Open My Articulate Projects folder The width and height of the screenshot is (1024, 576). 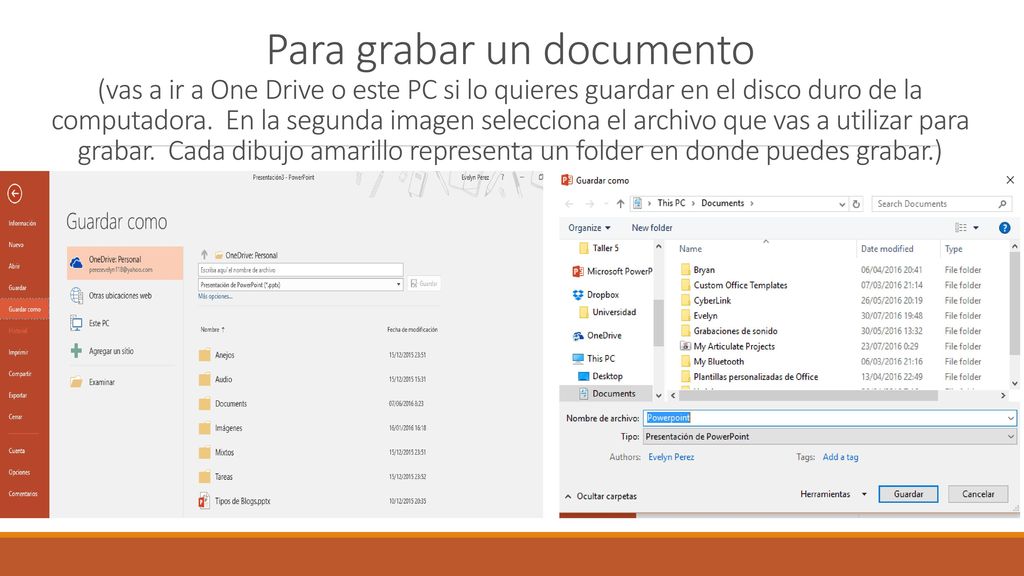[x=728, y=346]
